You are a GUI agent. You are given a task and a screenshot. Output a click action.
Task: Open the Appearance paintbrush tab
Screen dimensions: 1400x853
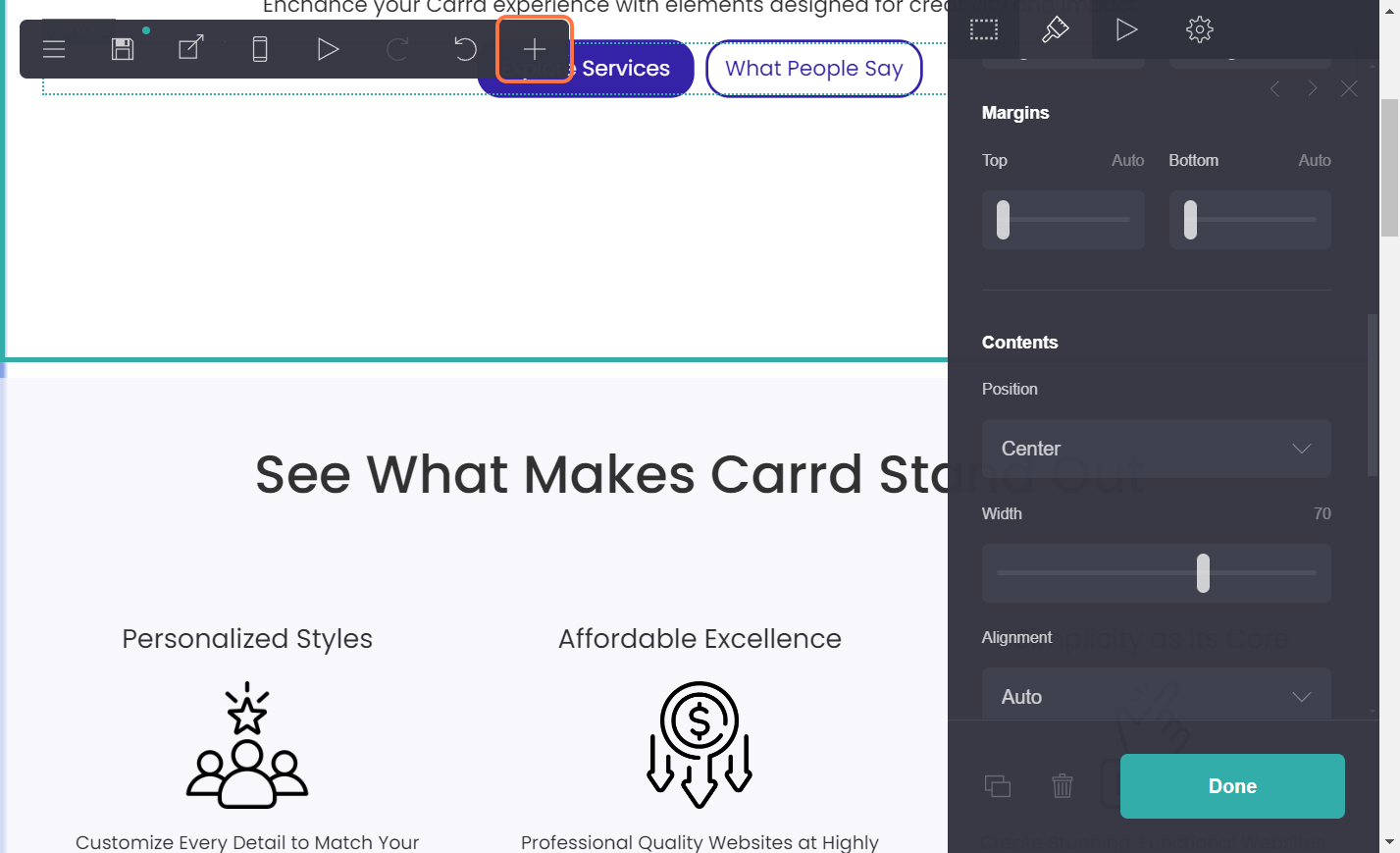tap(1055, 29)
